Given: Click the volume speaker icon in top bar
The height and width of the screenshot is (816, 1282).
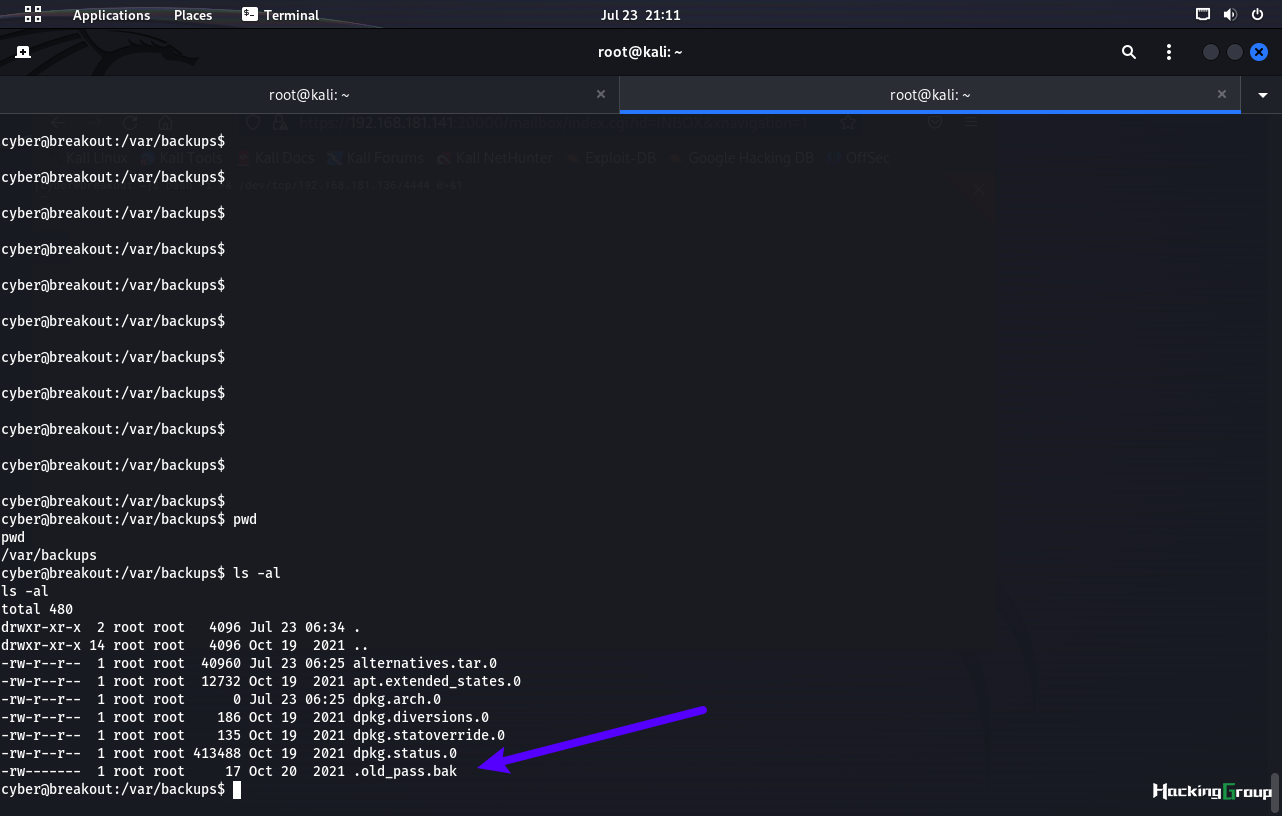Looking at the screenshot, I should [x=1230, y=14].
